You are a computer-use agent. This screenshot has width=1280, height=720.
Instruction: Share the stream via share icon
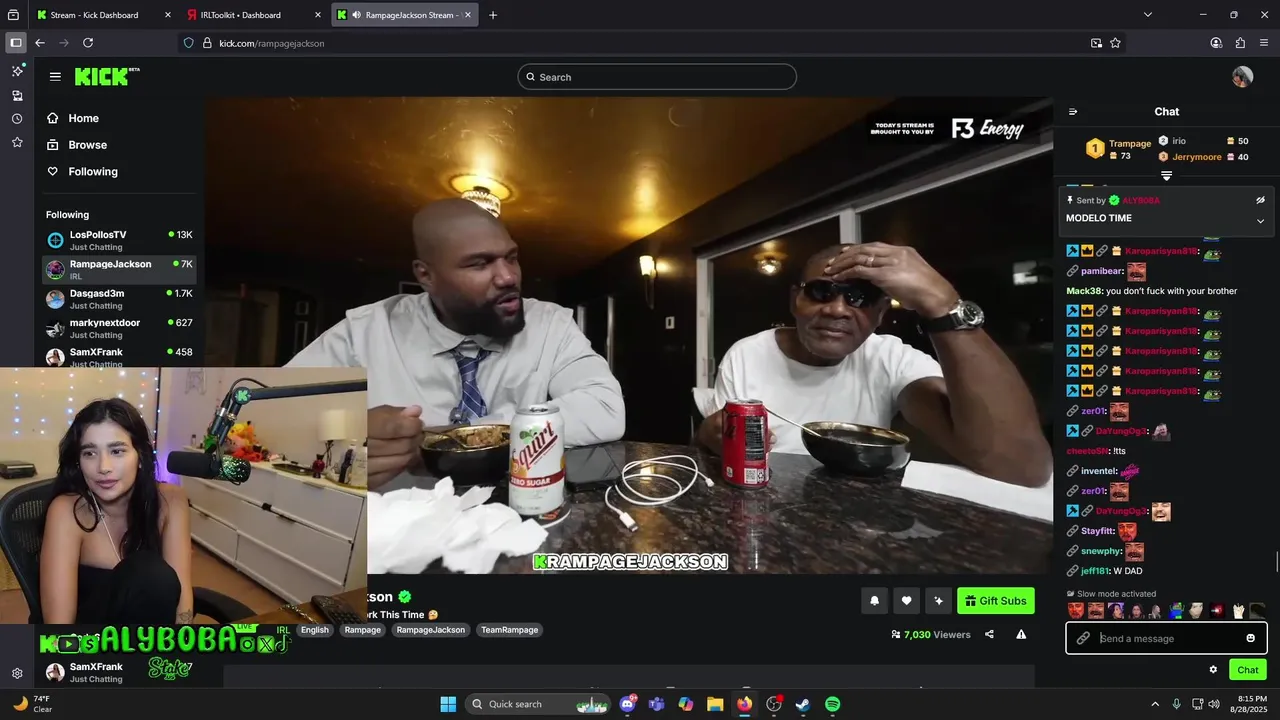click(989, 634)
